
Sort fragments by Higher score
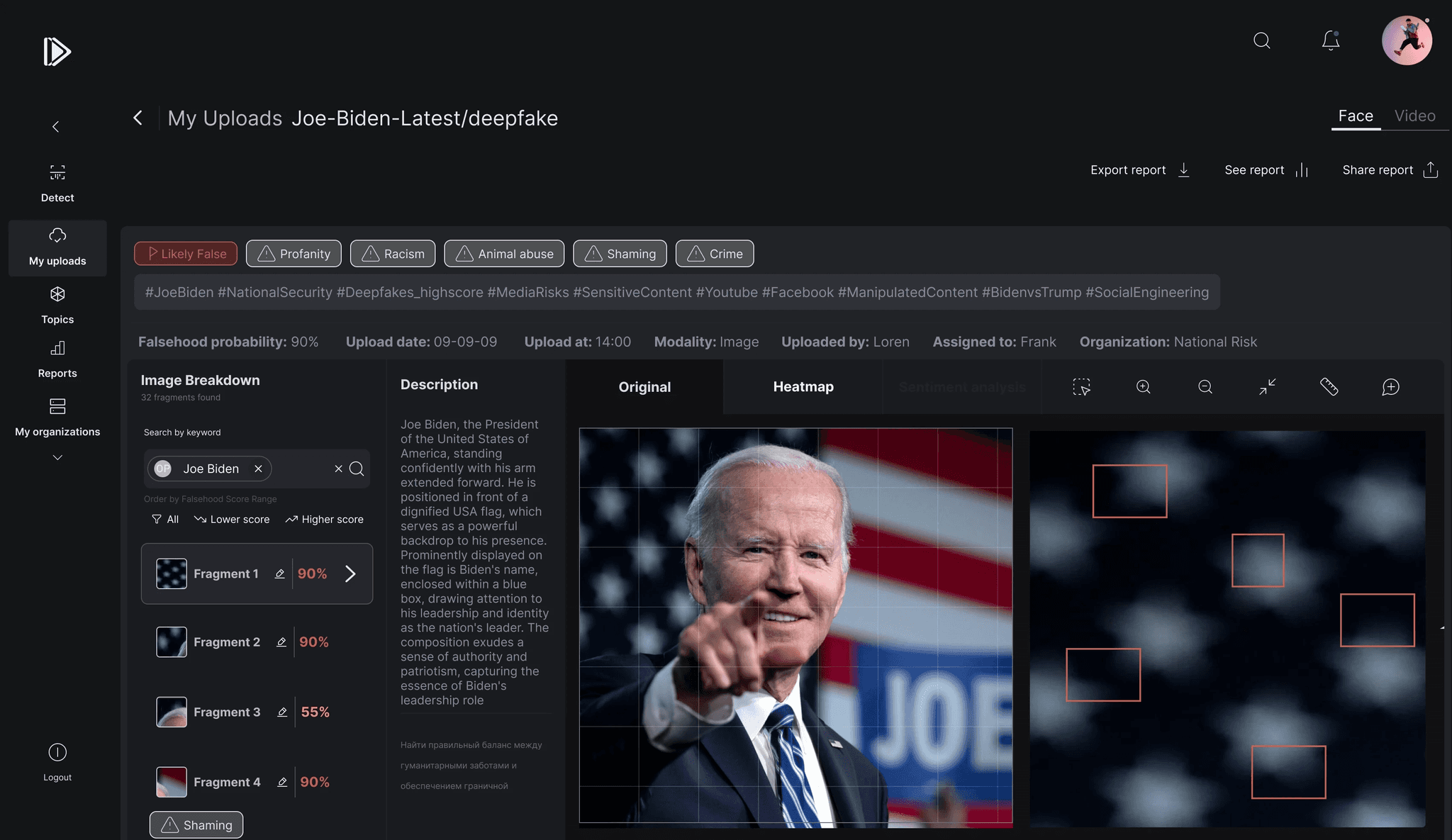(x=325, y=520)
